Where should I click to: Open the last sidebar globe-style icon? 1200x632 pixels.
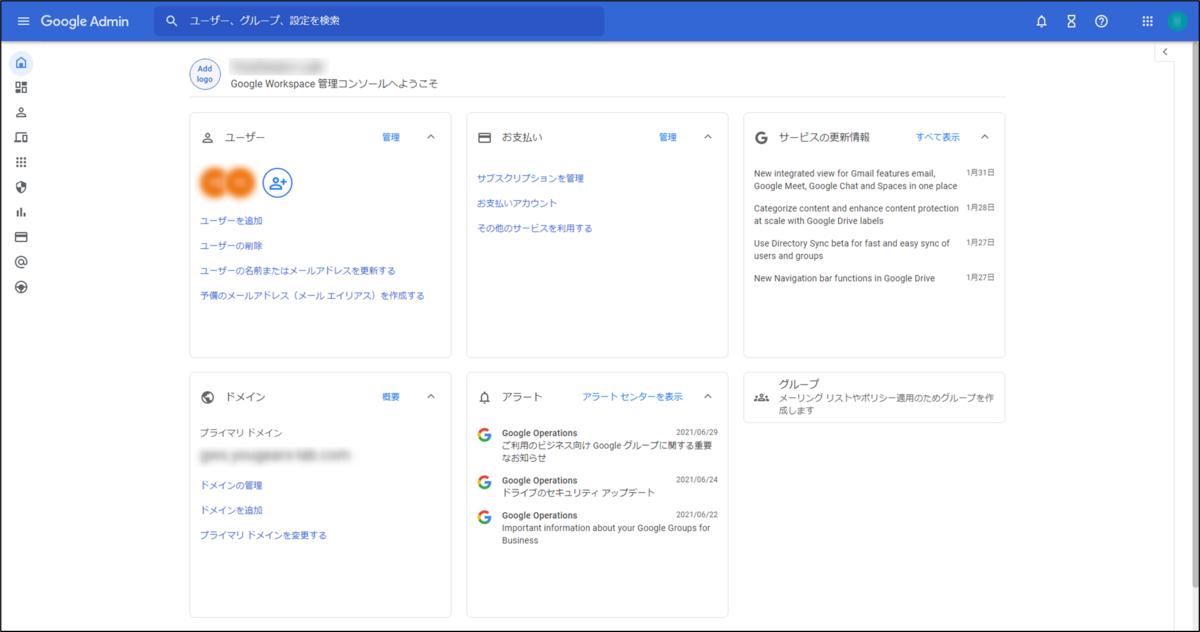[x=21, y=287]
